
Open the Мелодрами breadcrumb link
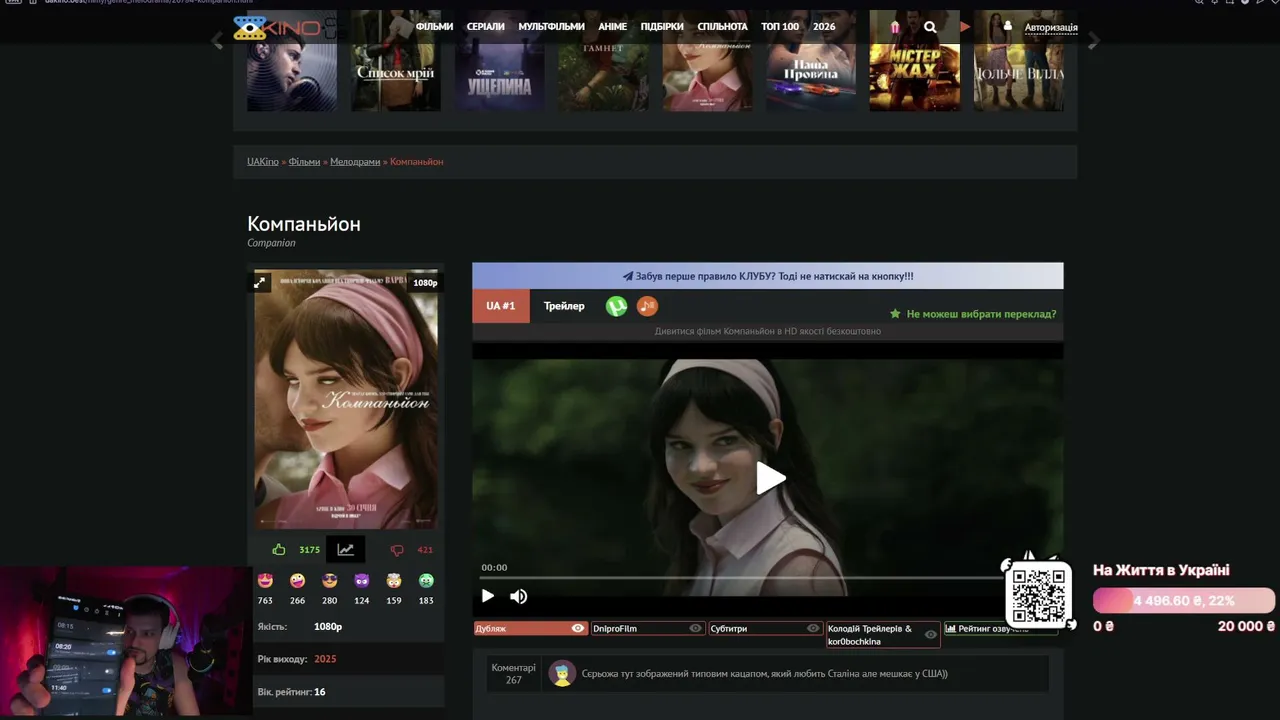pos(355,161)
